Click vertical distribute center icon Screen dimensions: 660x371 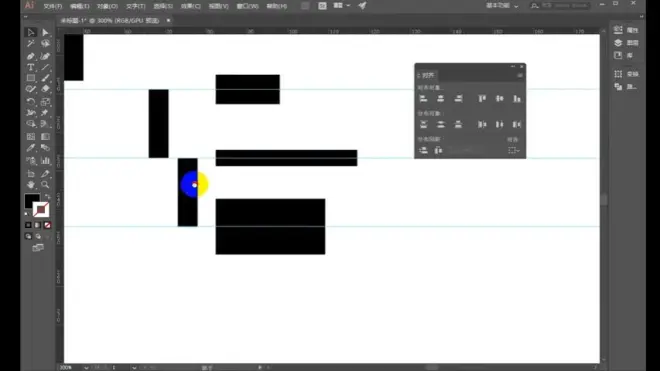point(440,124)
